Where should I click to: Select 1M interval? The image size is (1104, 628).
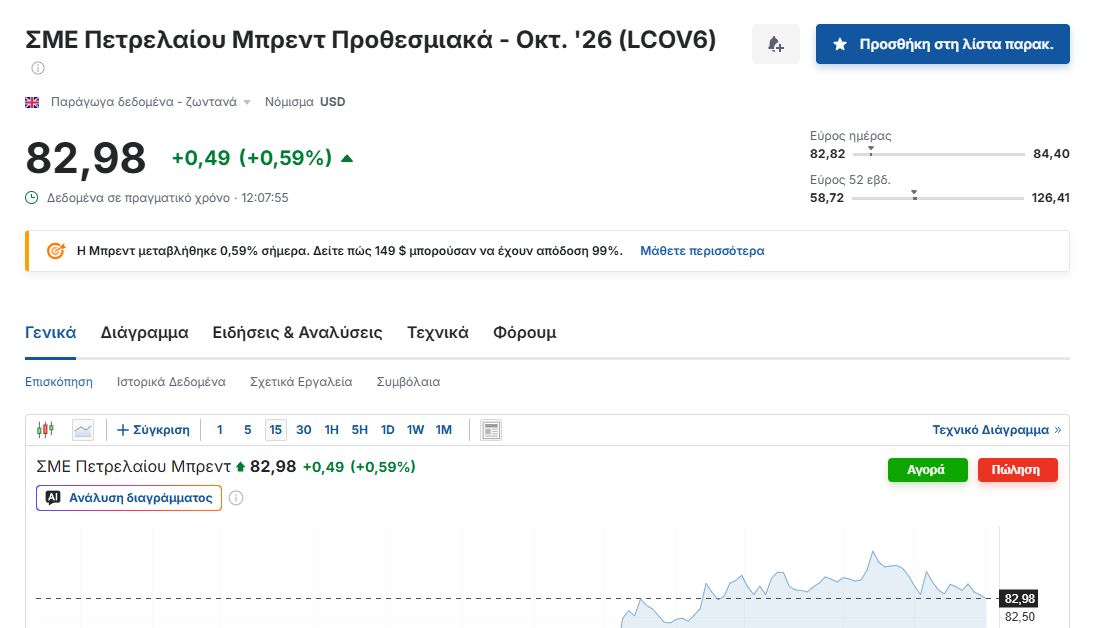pyautogui.click(x=444, y=429)
